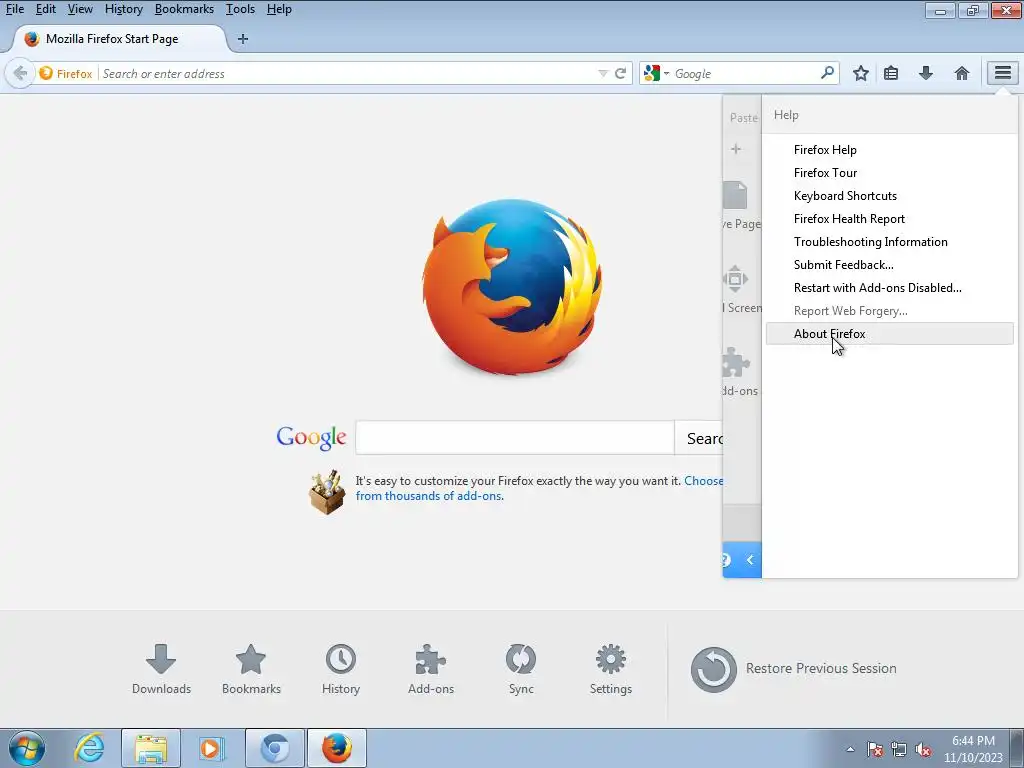This screenshot has width=1024, height=768.
Task: Select Firefox Health Report
Action: click(889, 219)
